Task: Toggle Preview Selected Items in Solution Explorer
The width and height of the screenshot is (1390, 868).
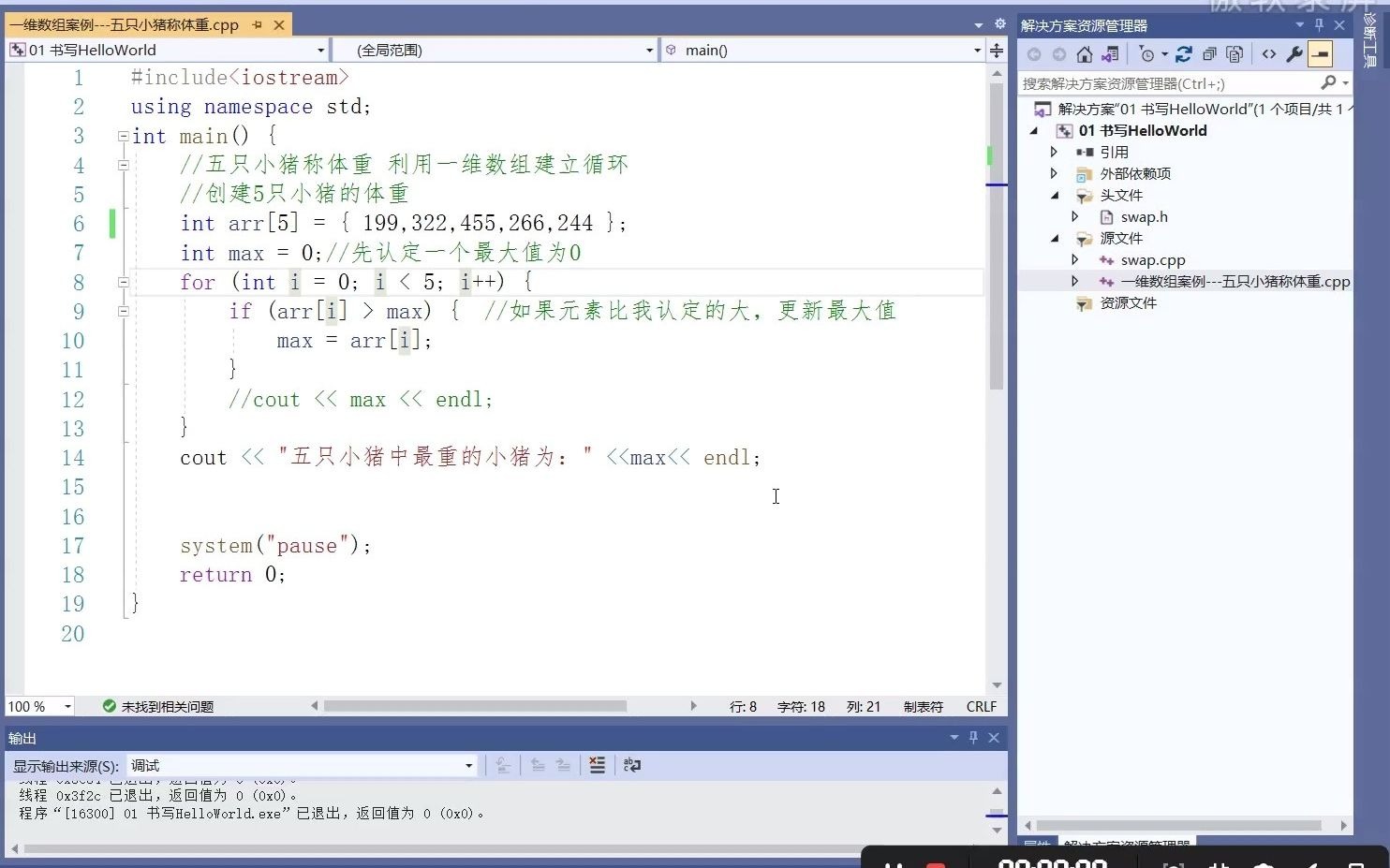Action: coord(1234,53)
